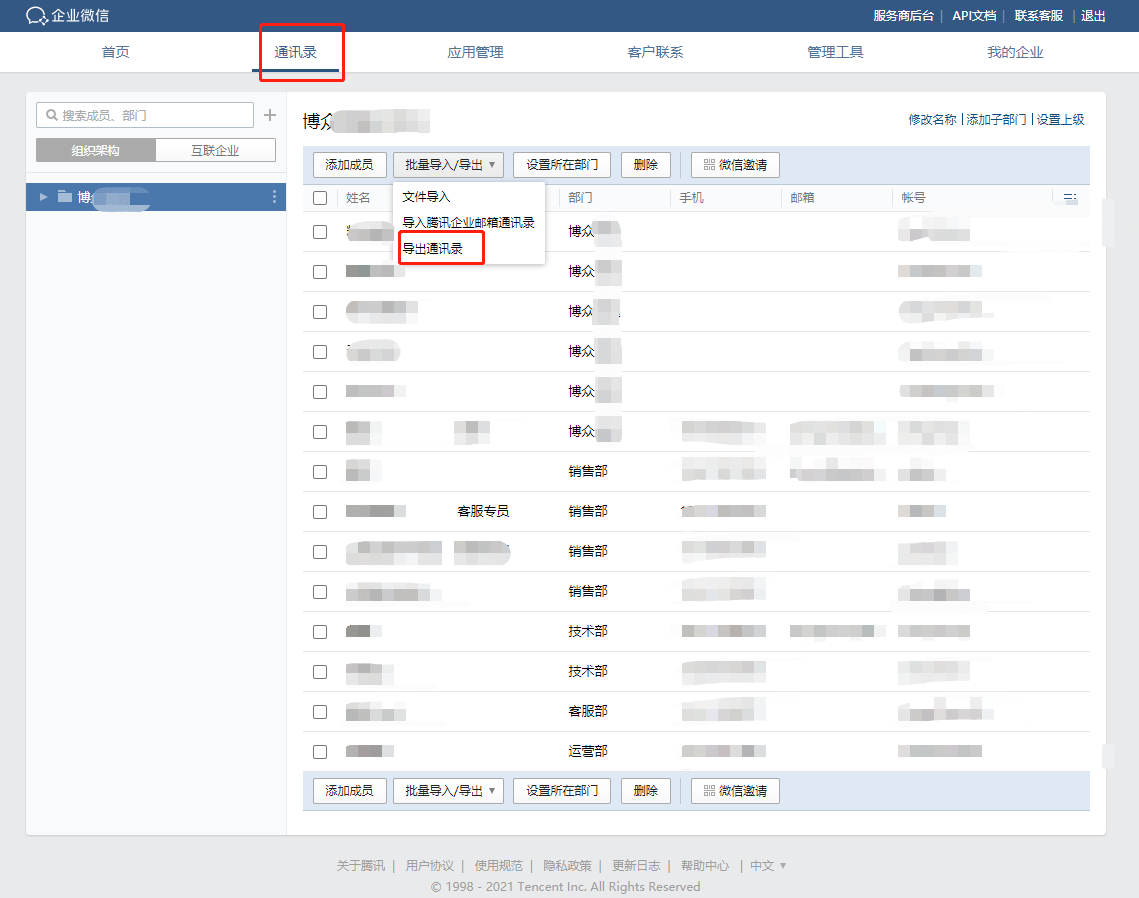Open the API文档 link
This screenshot has height=898, width=1139.
(x=973, y=16)
